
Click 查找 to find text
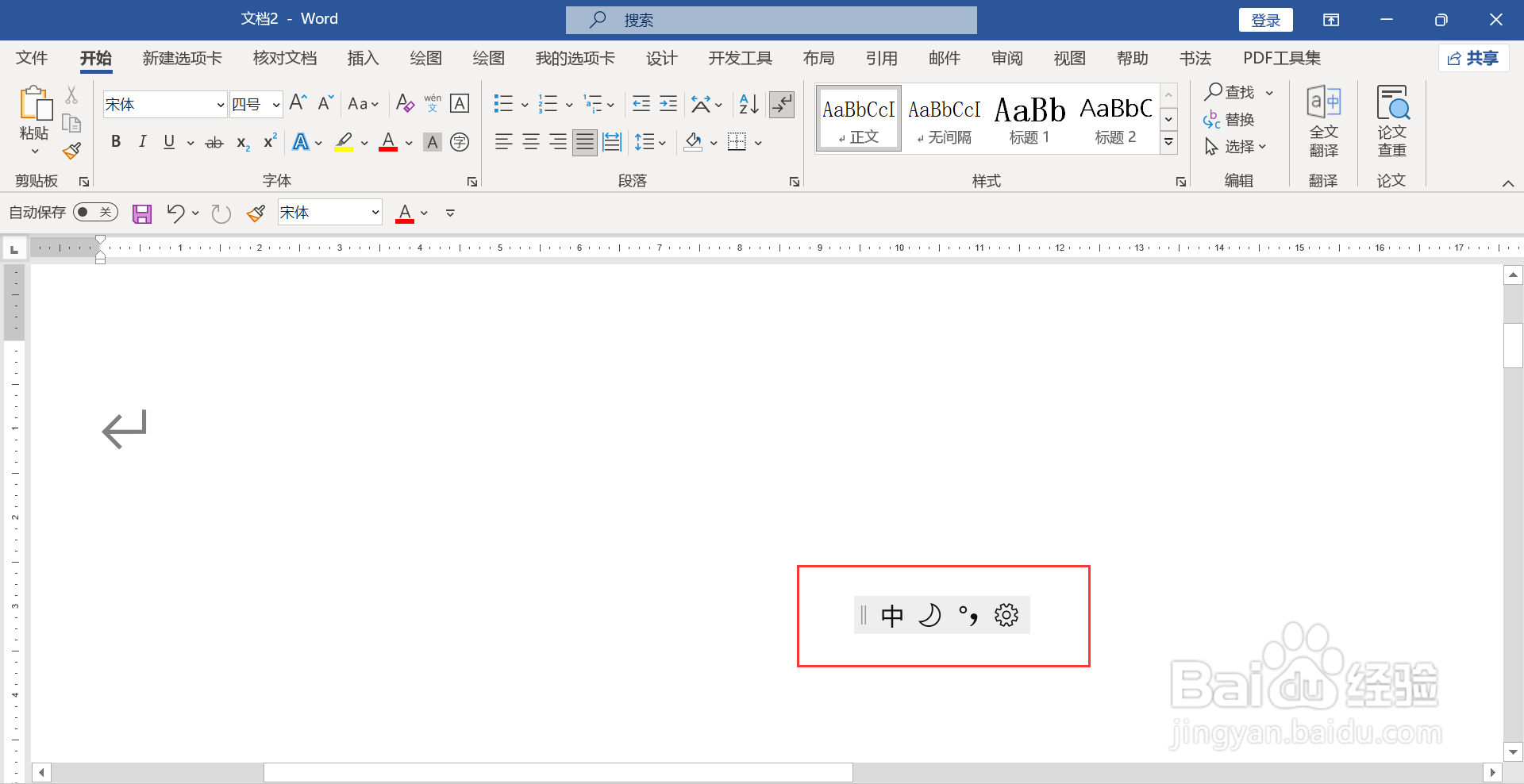[x=1230, y=92]
